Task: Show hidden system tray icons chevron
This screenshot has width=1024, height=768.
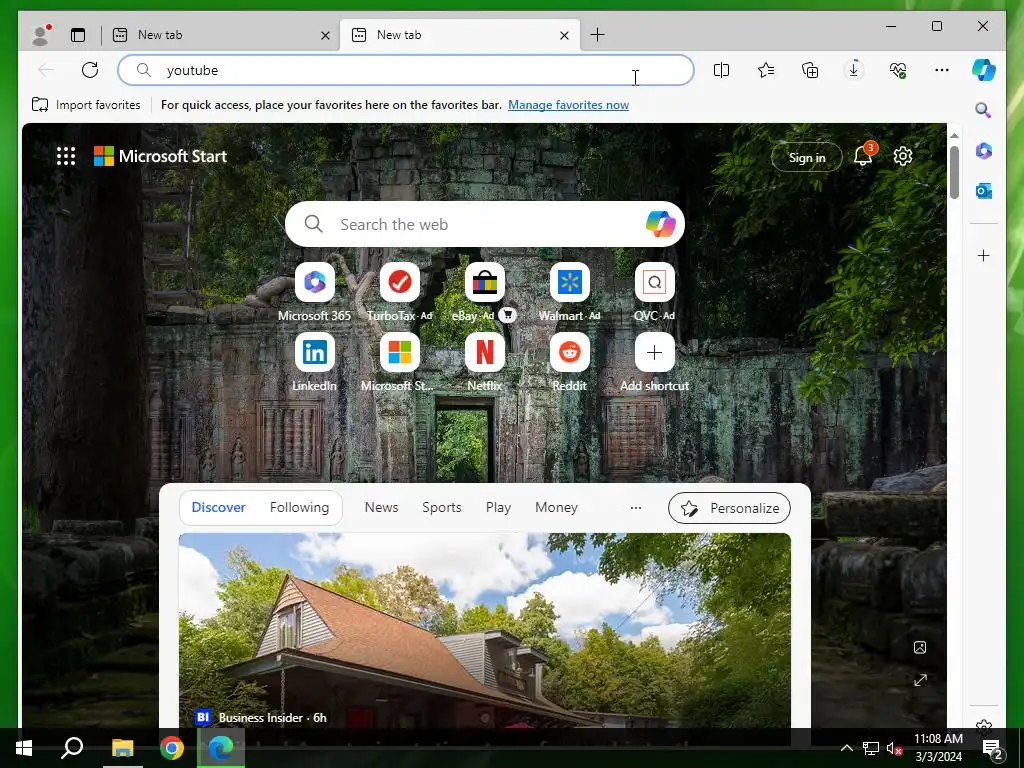Action: click(846, 748)
